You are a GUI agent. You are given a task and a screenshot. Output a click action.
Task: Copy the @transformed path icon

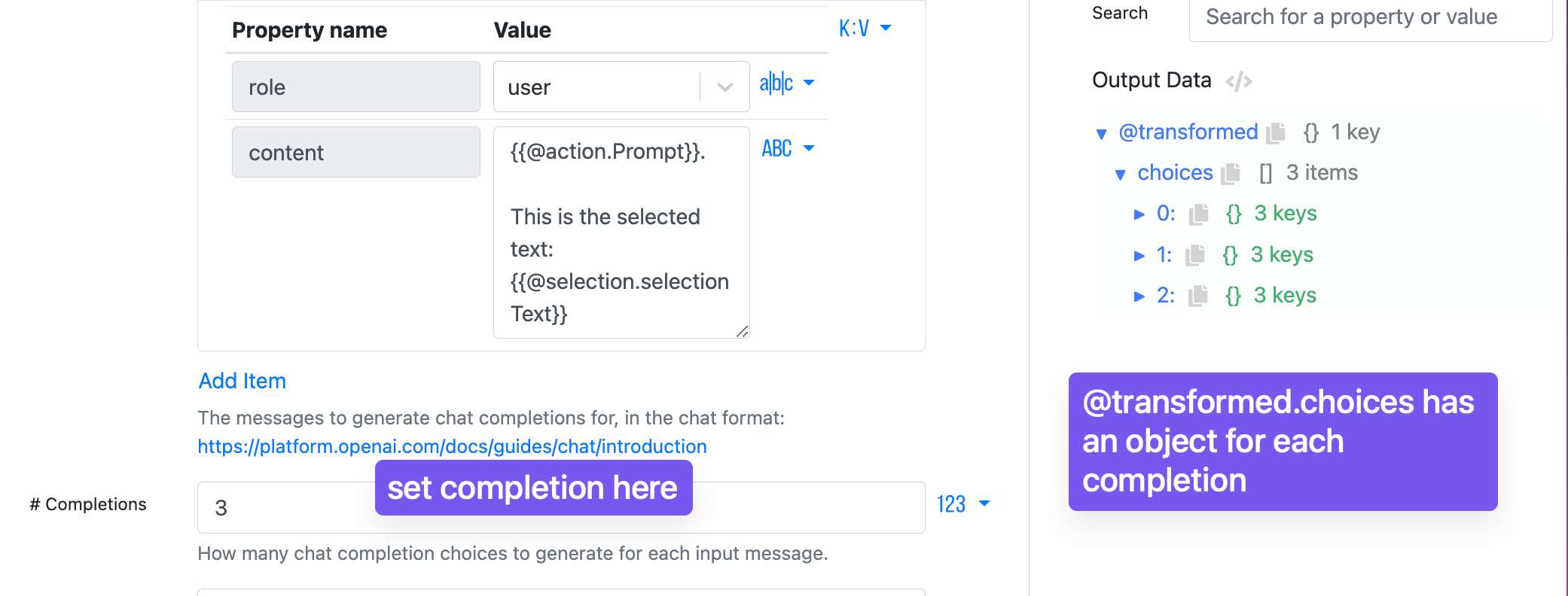1276,133
